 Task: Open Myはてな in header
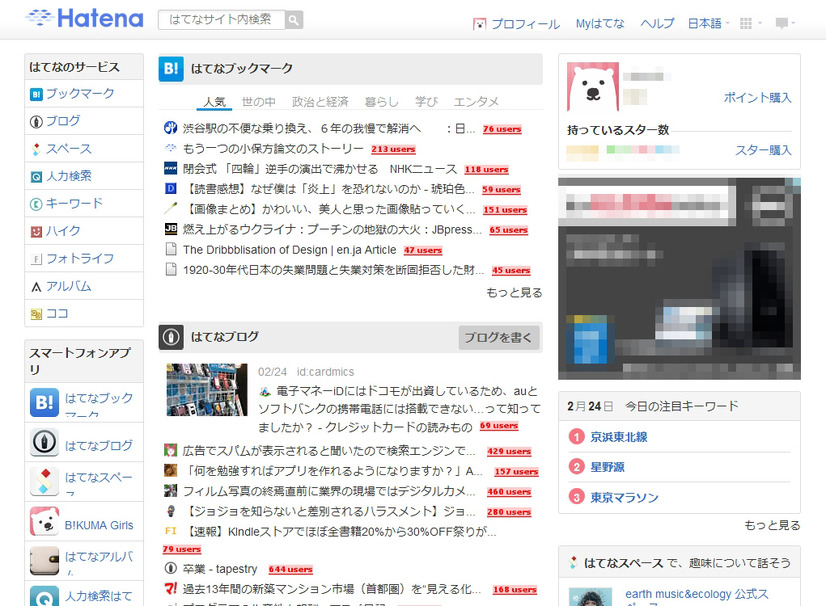point(599,24)
